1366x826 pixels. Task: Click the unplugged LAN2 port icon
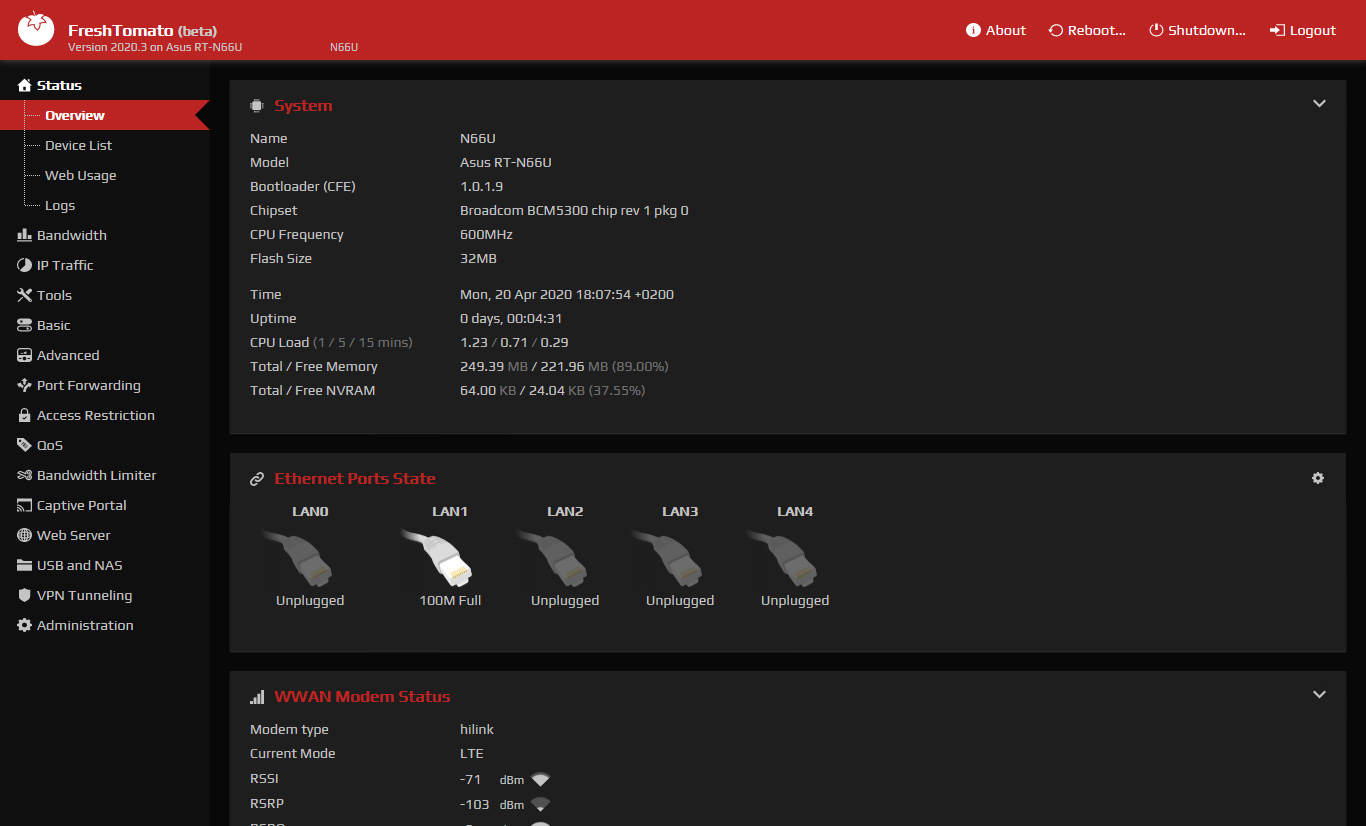click(564, 558)
